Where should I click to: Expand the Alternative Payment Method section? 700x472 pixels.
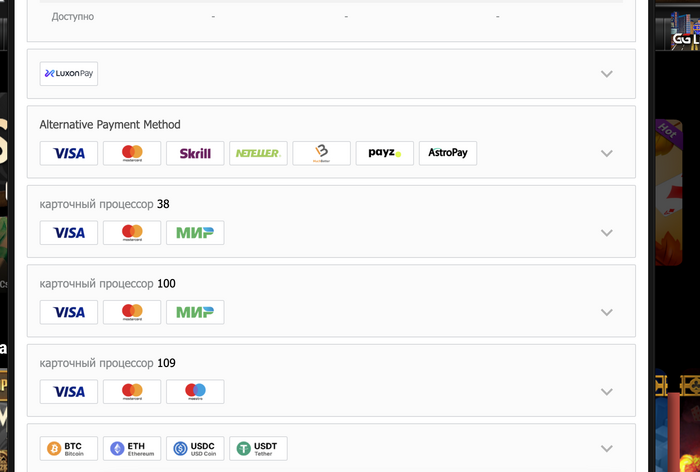click(606, 154)
